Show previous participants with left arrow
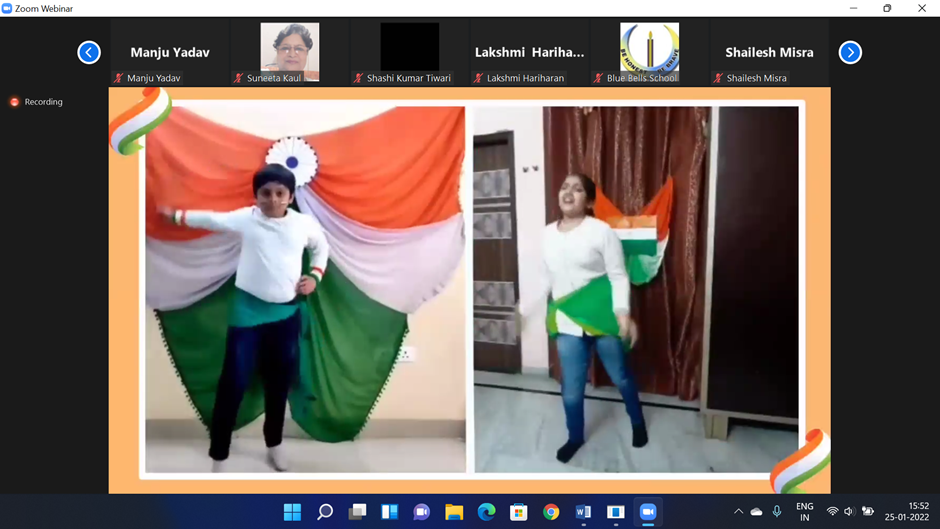The height and width of the screenshot is (529, 940). 89,52
